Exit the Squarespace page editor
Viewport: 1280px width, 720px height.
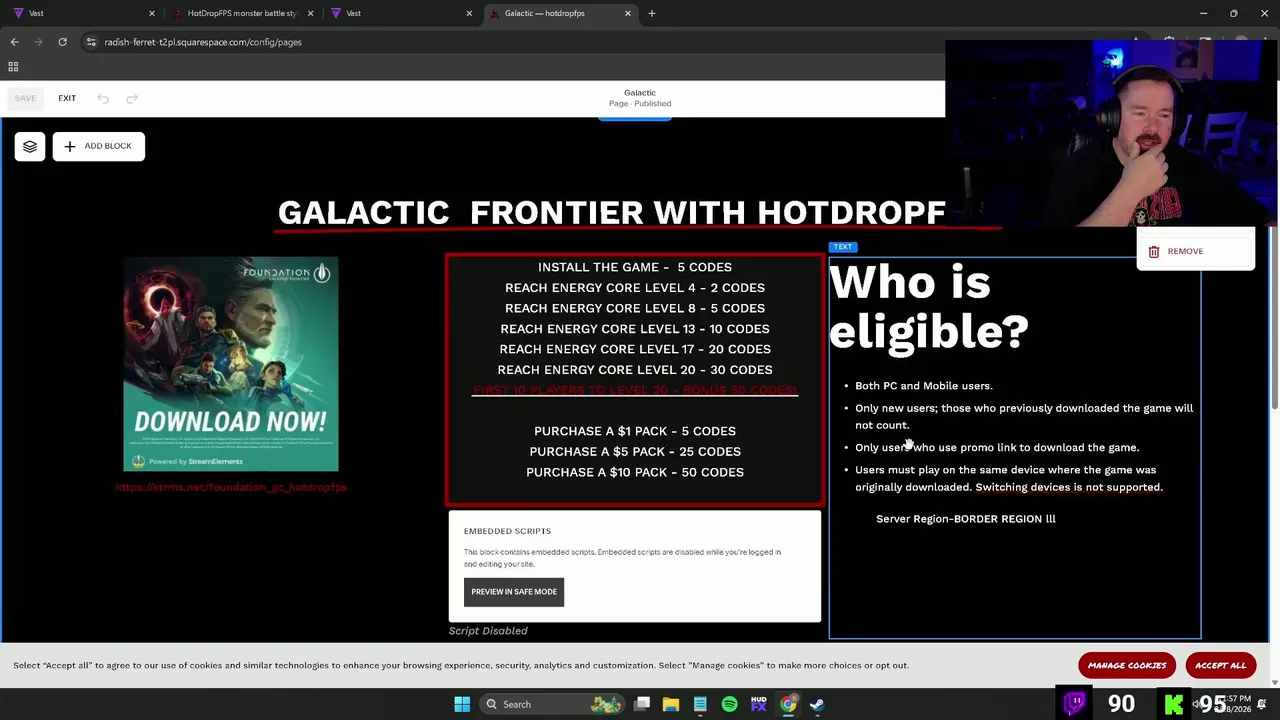pos(67,98)
